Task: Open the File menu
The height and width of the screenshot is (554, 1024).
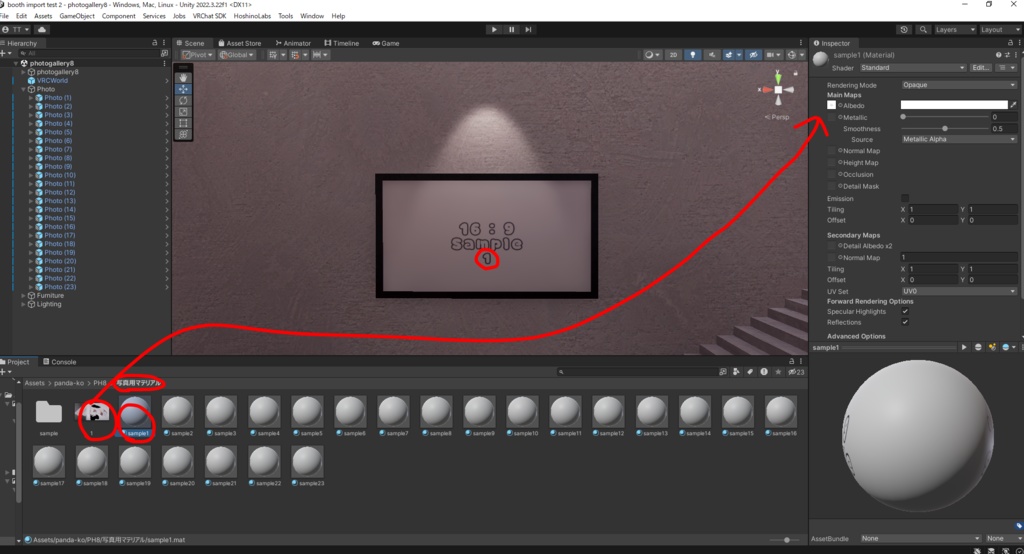Action: (5, 16)
